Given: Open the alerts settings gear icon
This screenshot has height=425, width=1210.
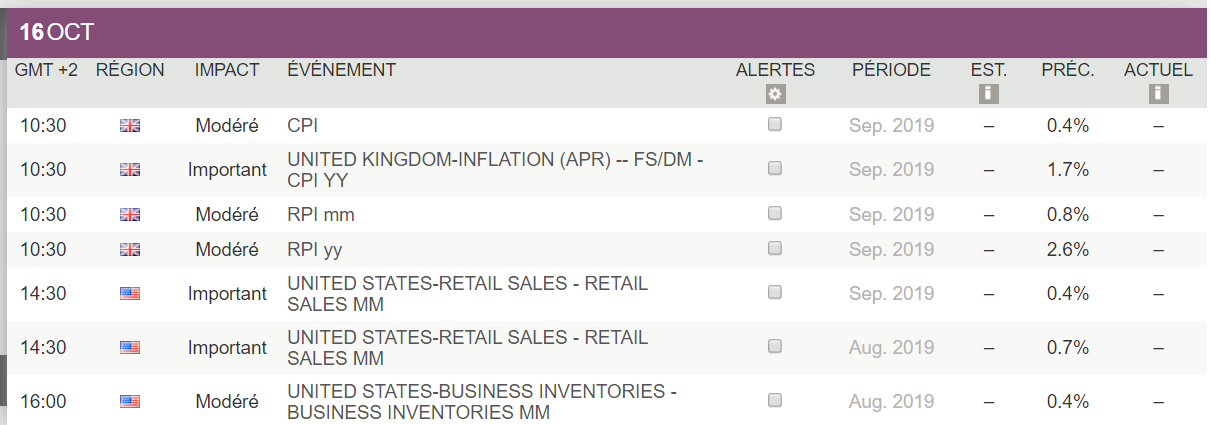Looking at the screenshot, I should [x=775, y=94].
